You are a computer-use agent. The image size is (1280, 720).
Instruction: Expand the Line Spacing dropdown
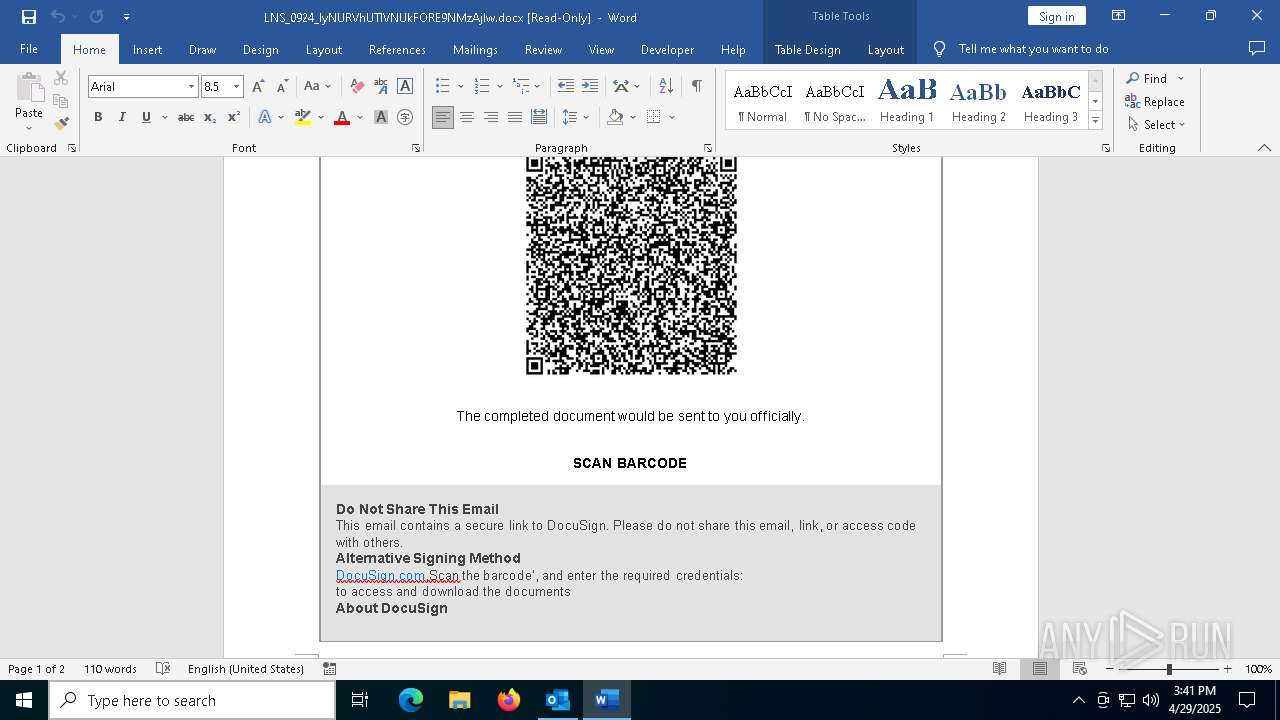(x=586, y=117)
